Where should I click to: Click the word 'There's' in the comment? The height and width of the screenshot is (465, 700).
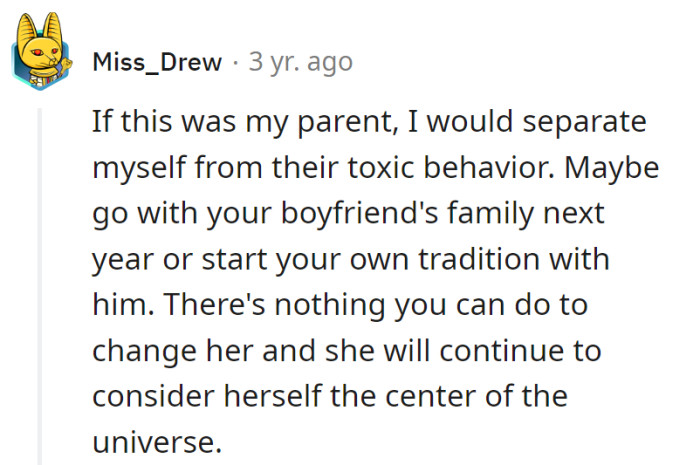(x=215, y=305)
